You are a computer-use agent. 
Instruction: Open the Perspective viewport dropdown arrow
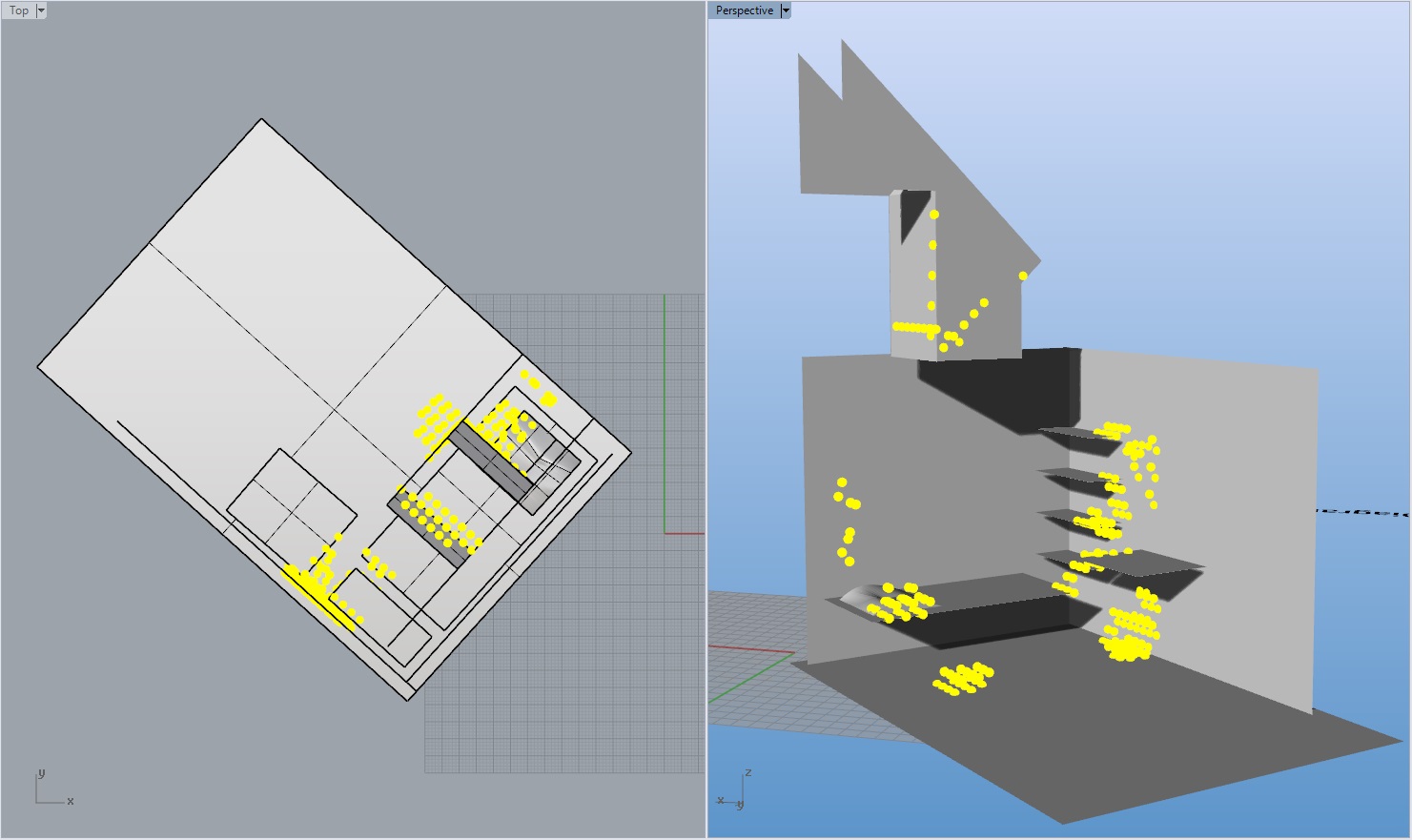pos(786,10)
